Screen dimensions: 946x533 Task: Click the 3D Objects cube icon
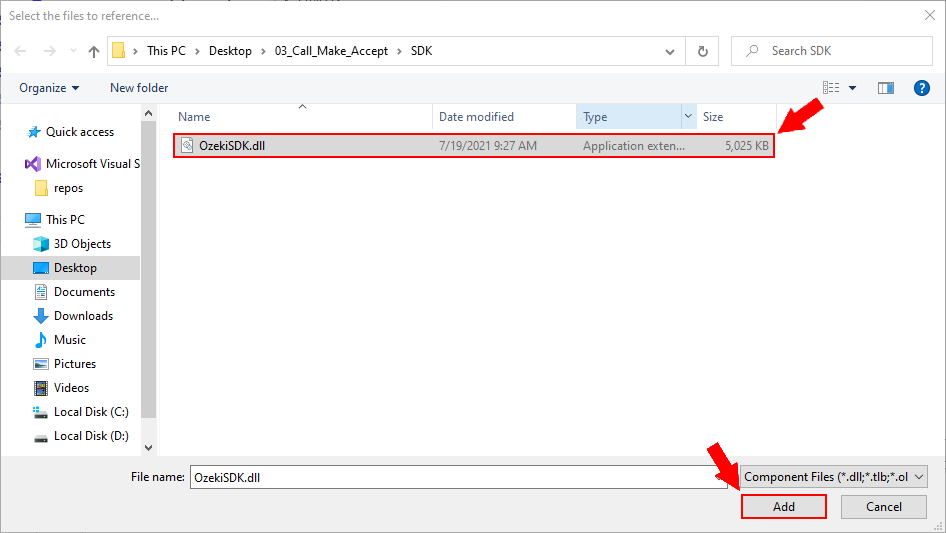pyautogui.click(x=40, y=244)
